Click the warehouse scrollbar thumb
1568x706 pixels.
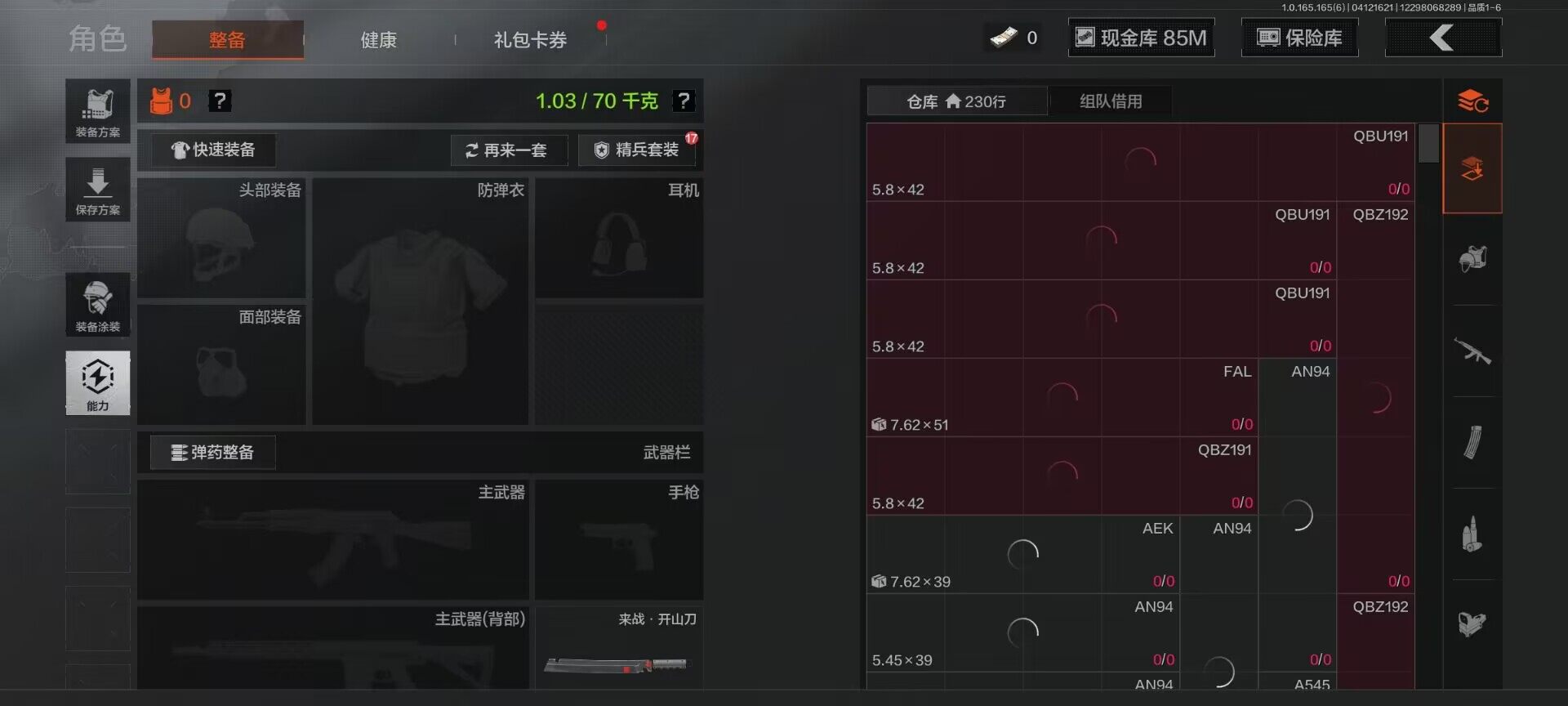click(x=1428, y=143)
